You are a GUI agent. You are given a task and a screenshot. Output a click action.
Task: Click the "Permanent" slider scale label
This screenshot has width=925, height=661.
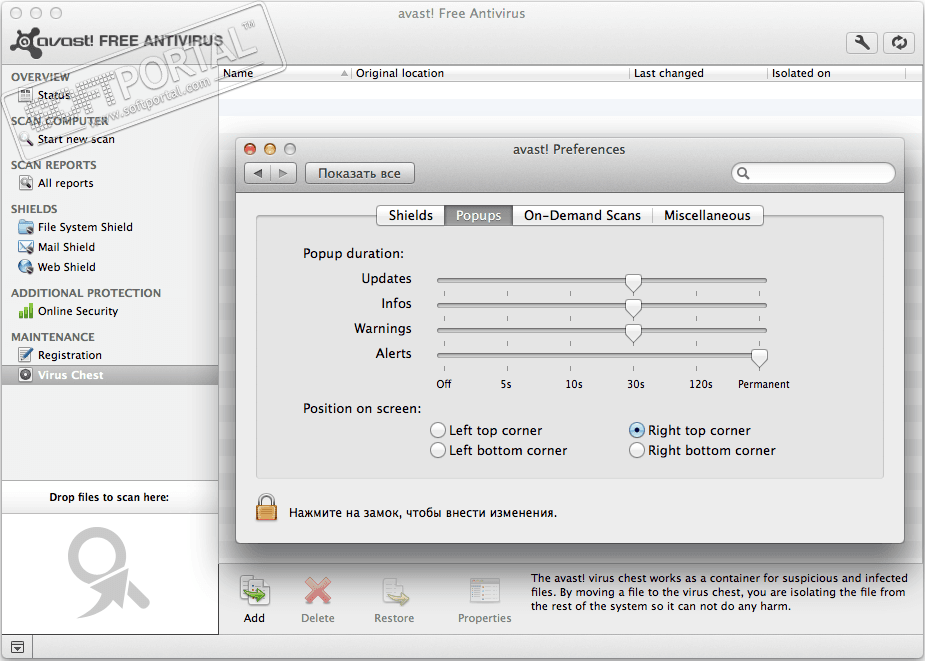763,384
